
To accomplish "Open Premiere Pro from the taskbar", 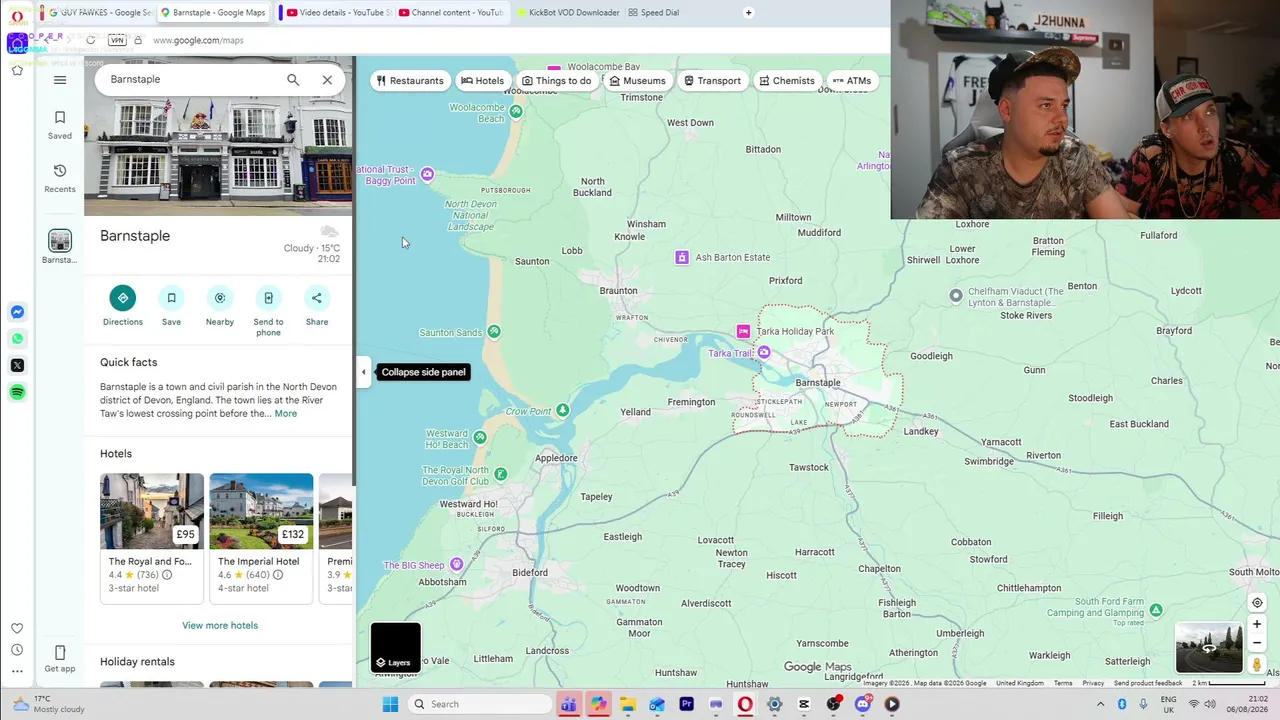I will pos(686,704).
